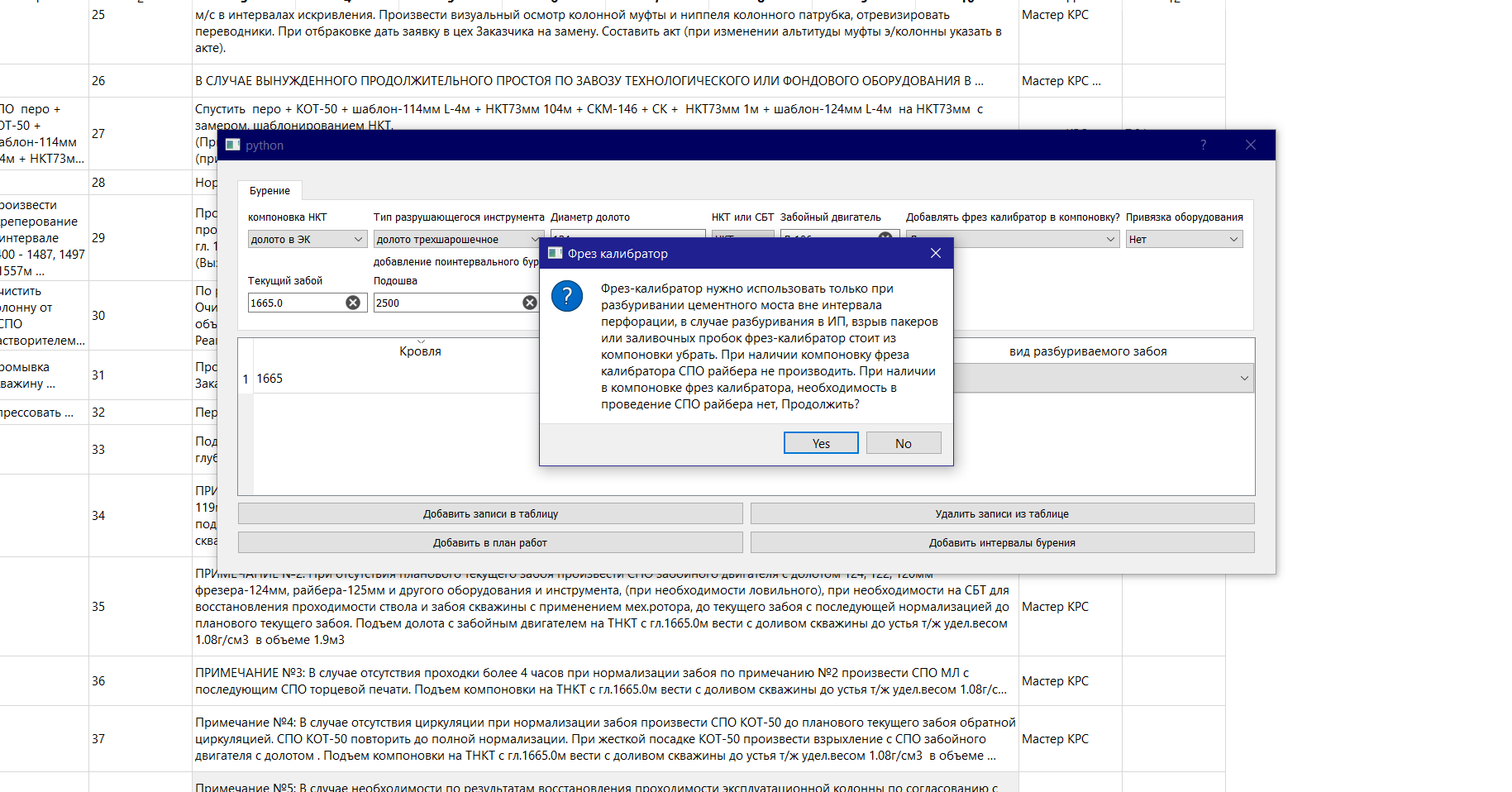Image resolution: width=1512 pixels, height=792 pixels.
Task: Clear the Подошва field with its X icon
Action: [530, 303]
